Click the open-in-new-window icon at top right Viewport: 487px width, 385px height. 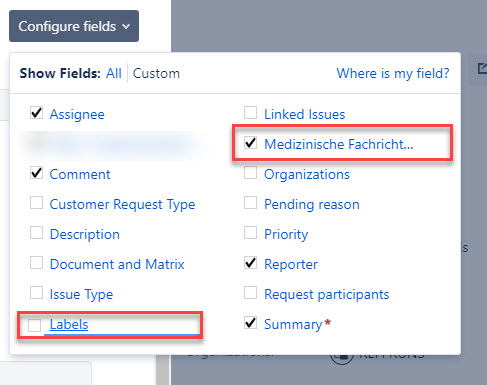[x=482, y=69]
